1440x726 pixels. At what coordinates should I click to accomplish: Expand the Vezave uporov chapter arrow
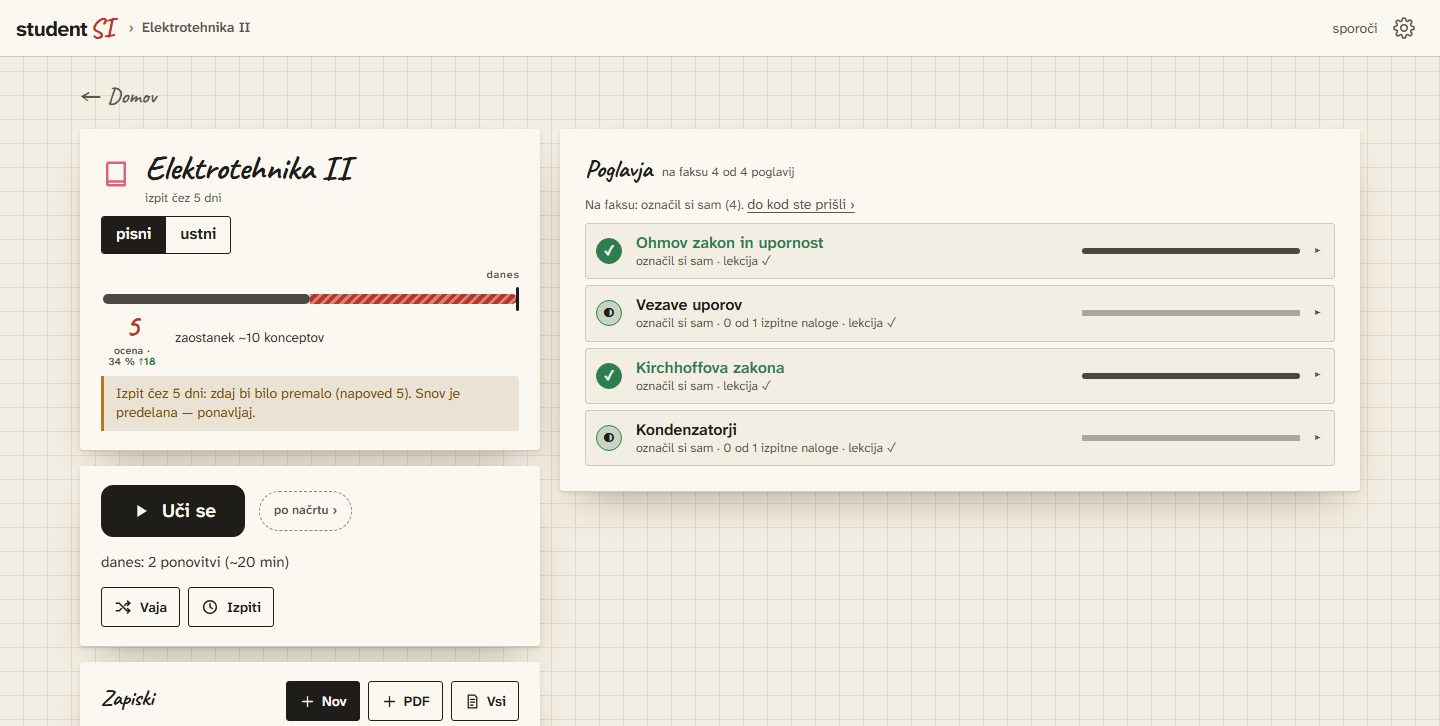point(1318,313)
